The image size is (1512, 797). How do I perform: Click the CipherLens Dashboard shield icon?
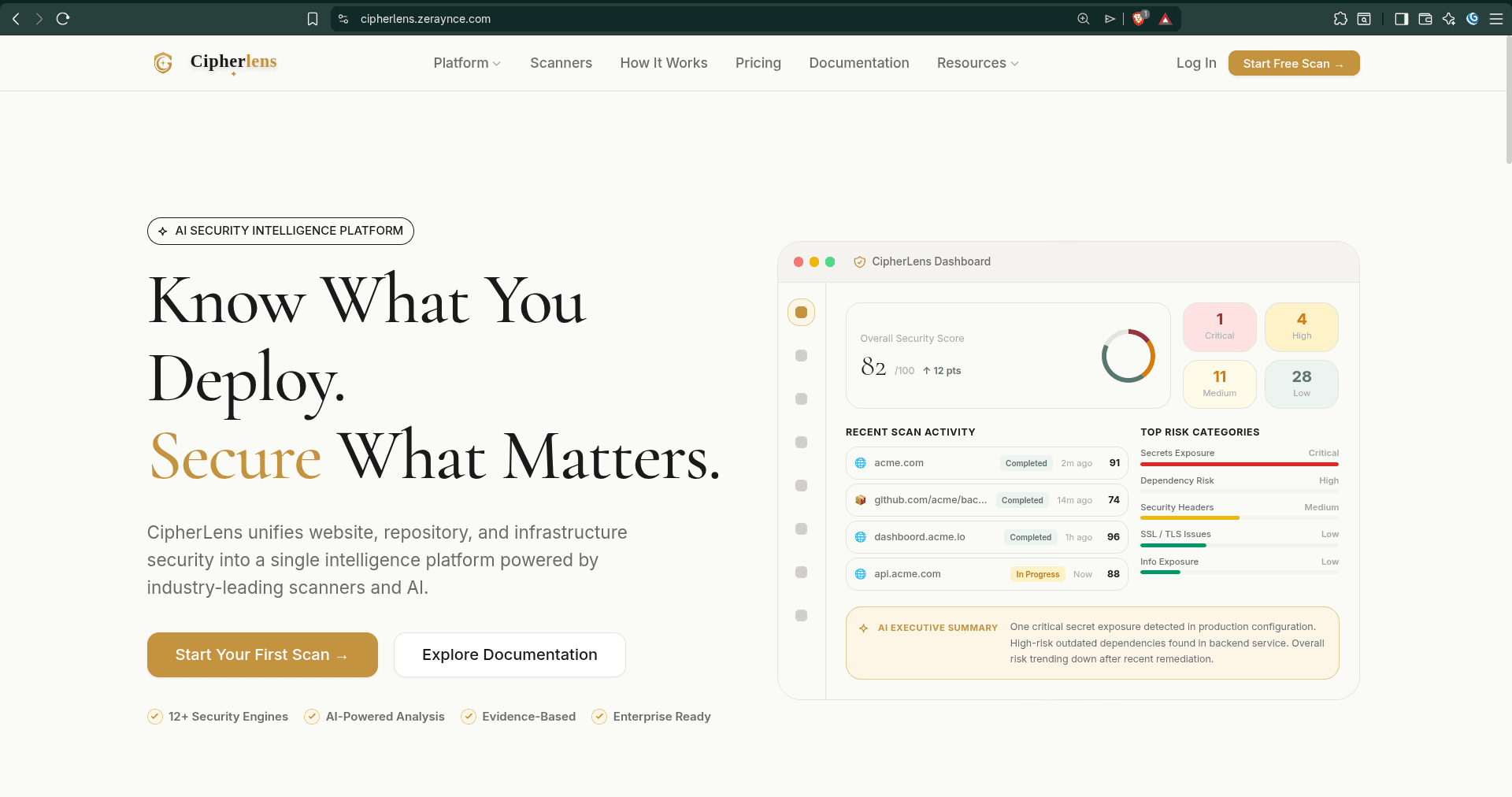[x=859, y=262]
